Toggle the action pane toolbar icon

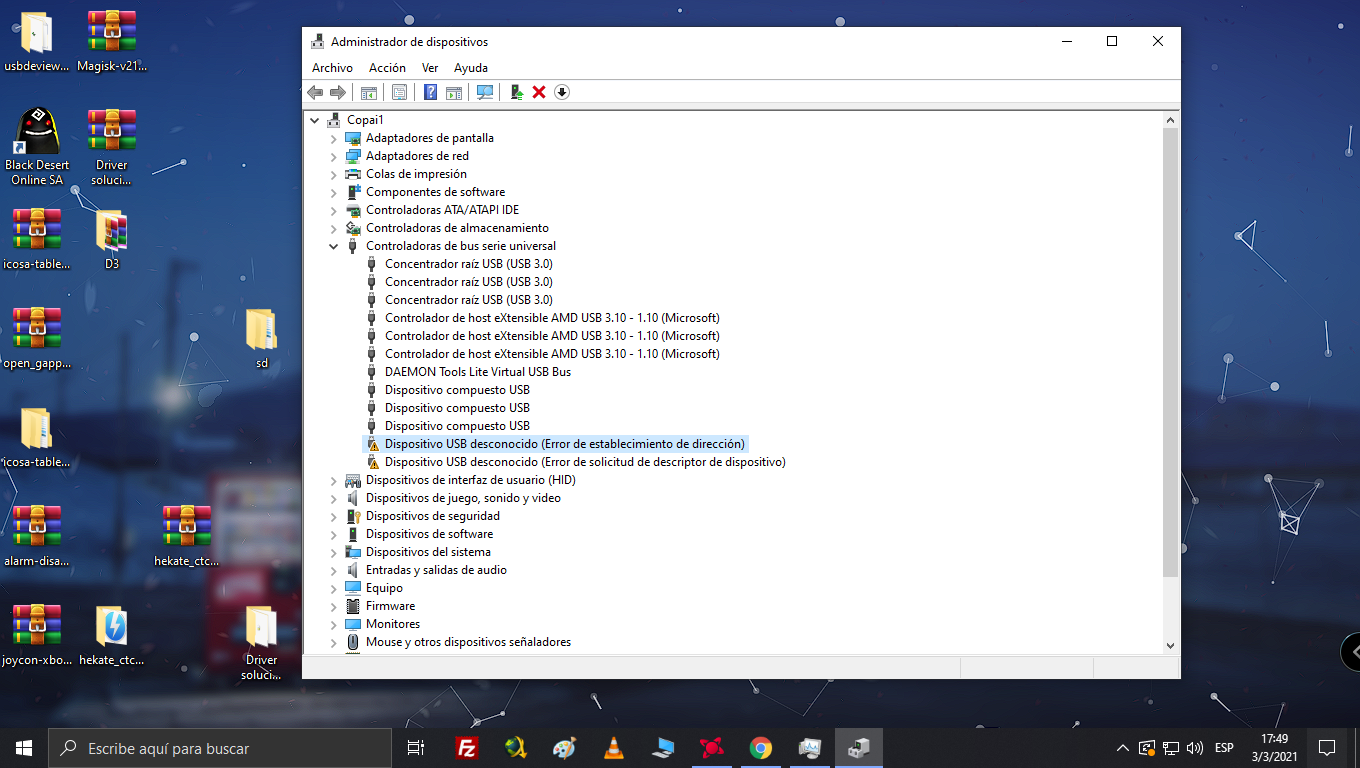pyautogui.click(x=453, y=92)
